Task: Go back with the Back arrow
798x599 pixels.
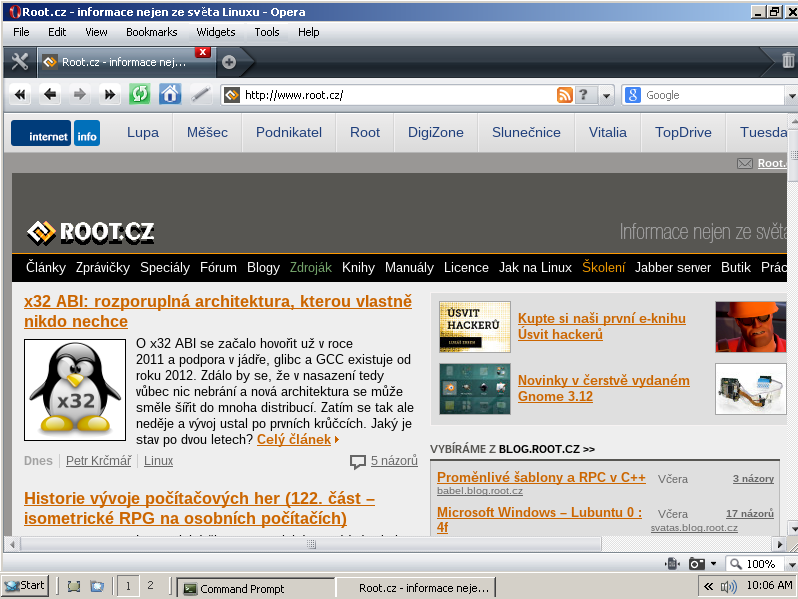Action: point(50,95)
